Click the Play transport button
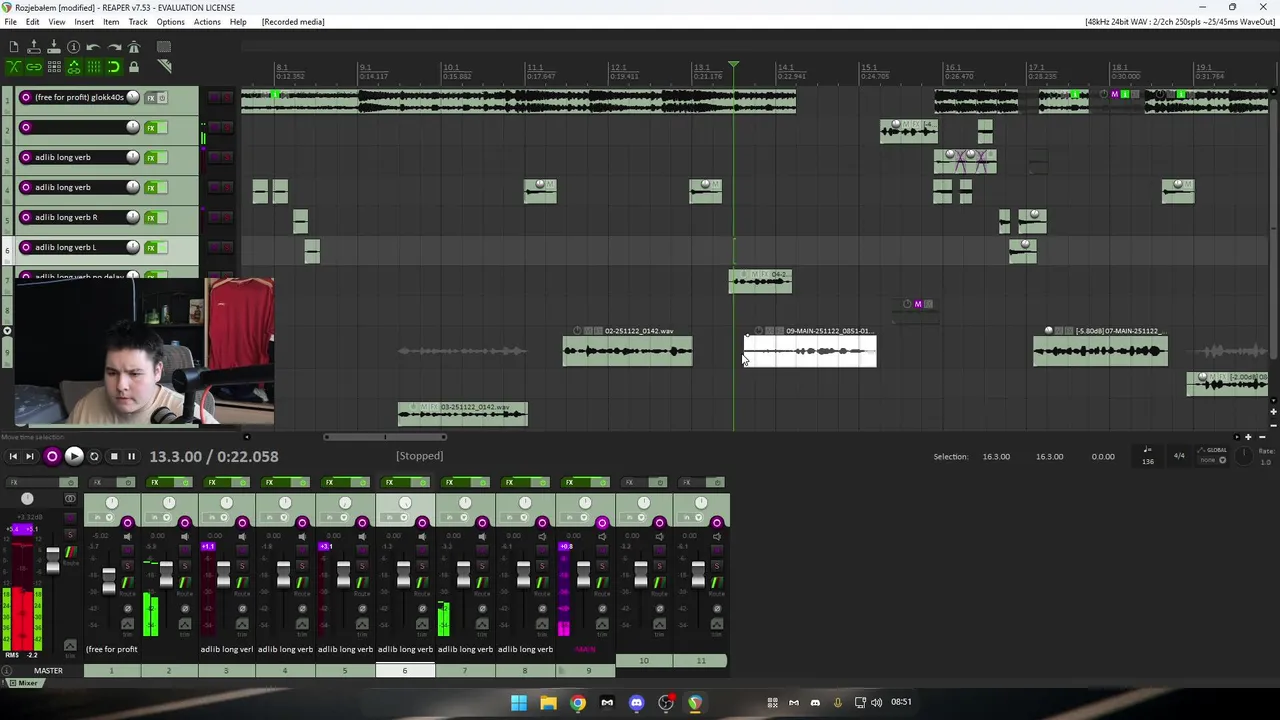Image resolution: width=1280 pixels, height=720 pixels. [73, 456]
